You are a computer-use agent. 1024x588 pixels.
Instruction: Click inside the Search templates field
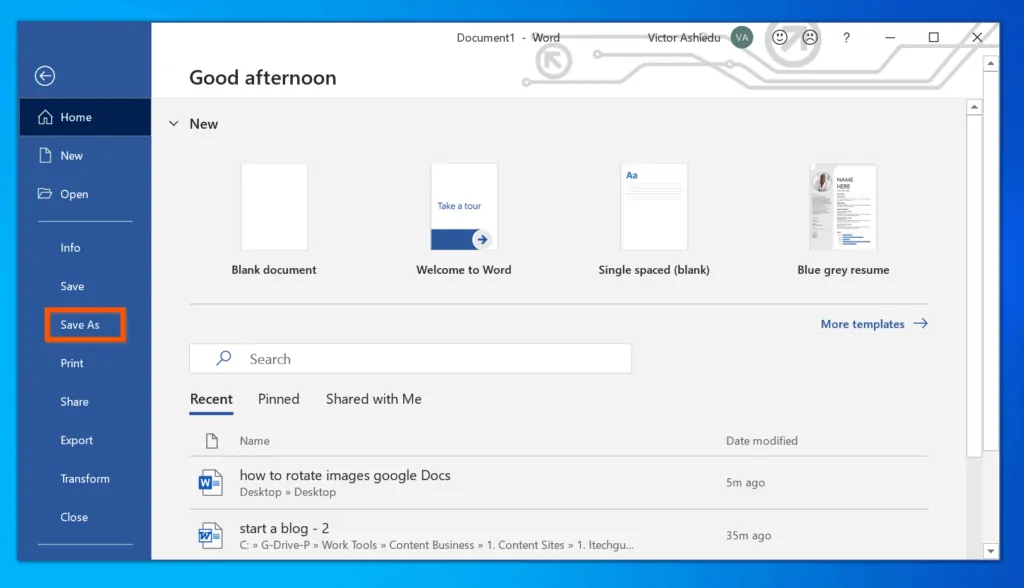pos(410,358)
